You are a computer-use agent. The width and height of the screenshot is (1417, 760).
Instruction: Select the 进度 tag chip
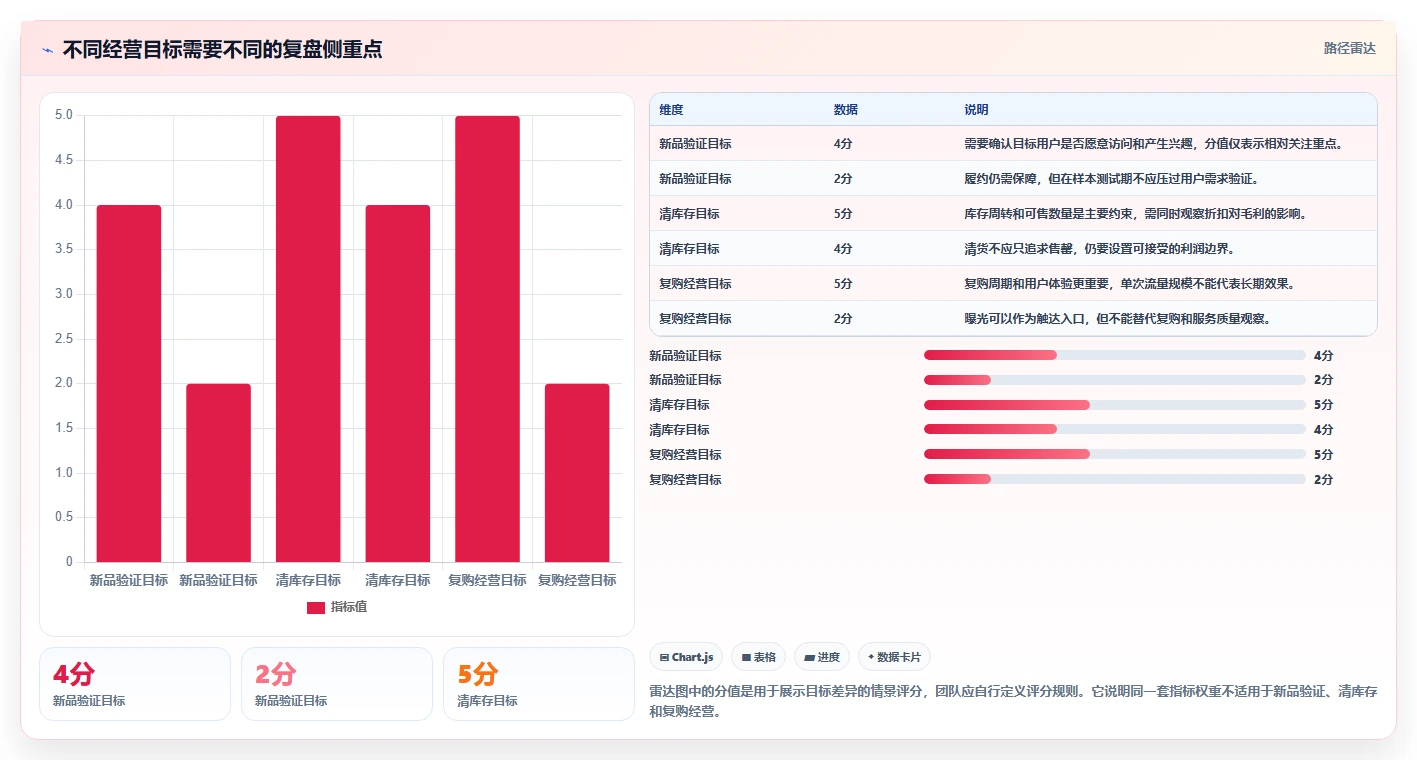pos(822,657)
